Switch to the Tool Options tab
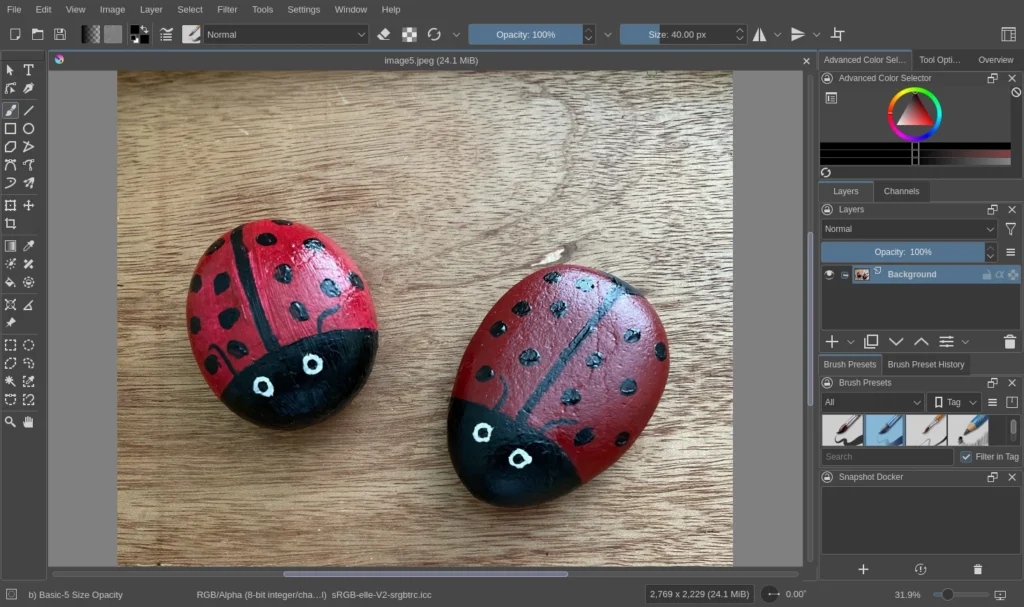 [x=940, y=59]
